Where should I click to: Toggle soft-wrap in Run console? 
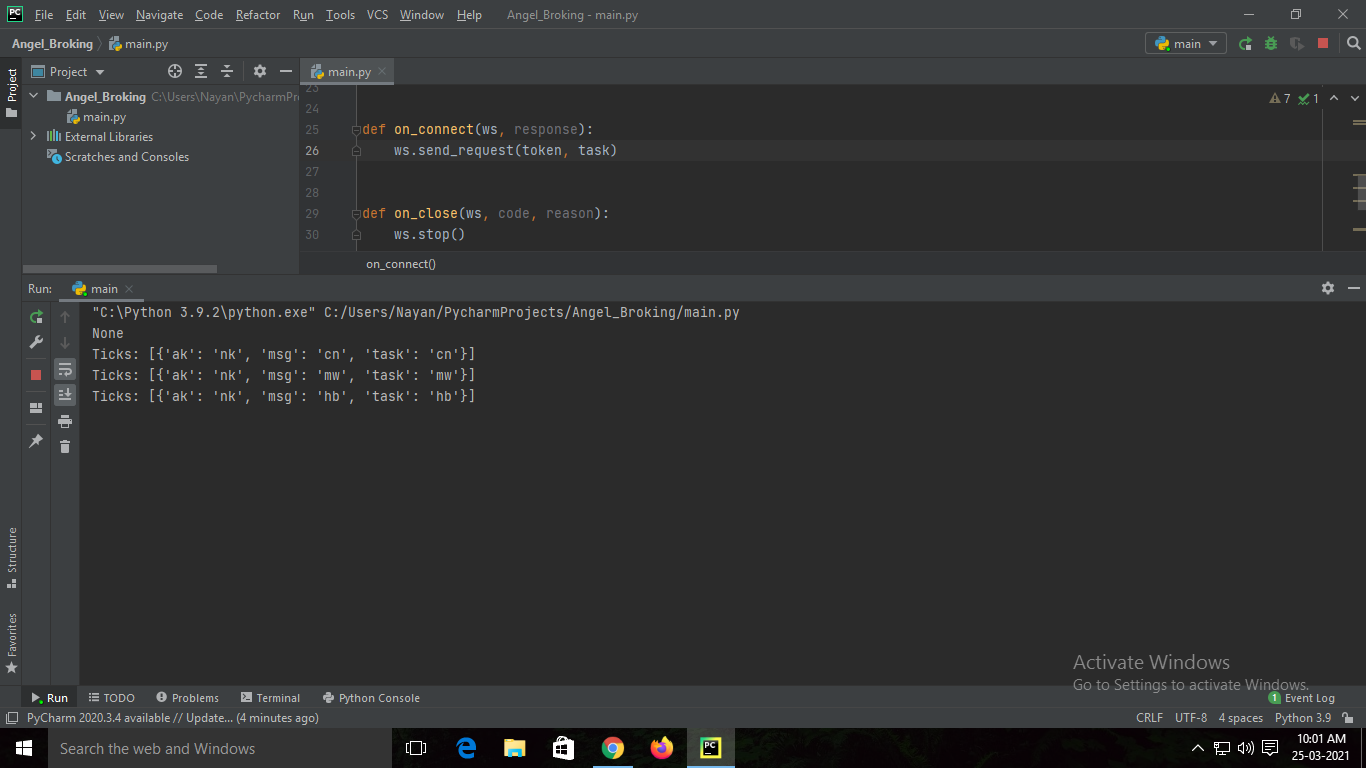click(65, 369)
